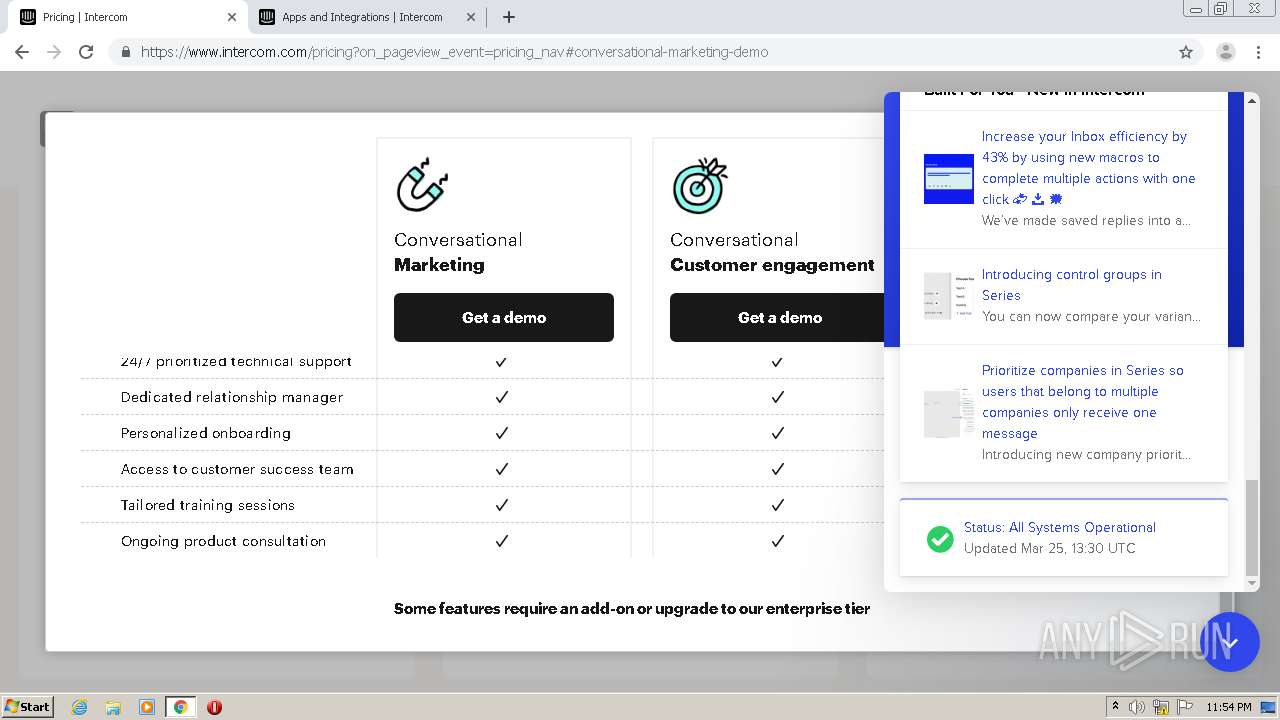Click the prioritize companies article thumbnail
The height and width of the screenshot is (720, 1280).
coord(948,413)
